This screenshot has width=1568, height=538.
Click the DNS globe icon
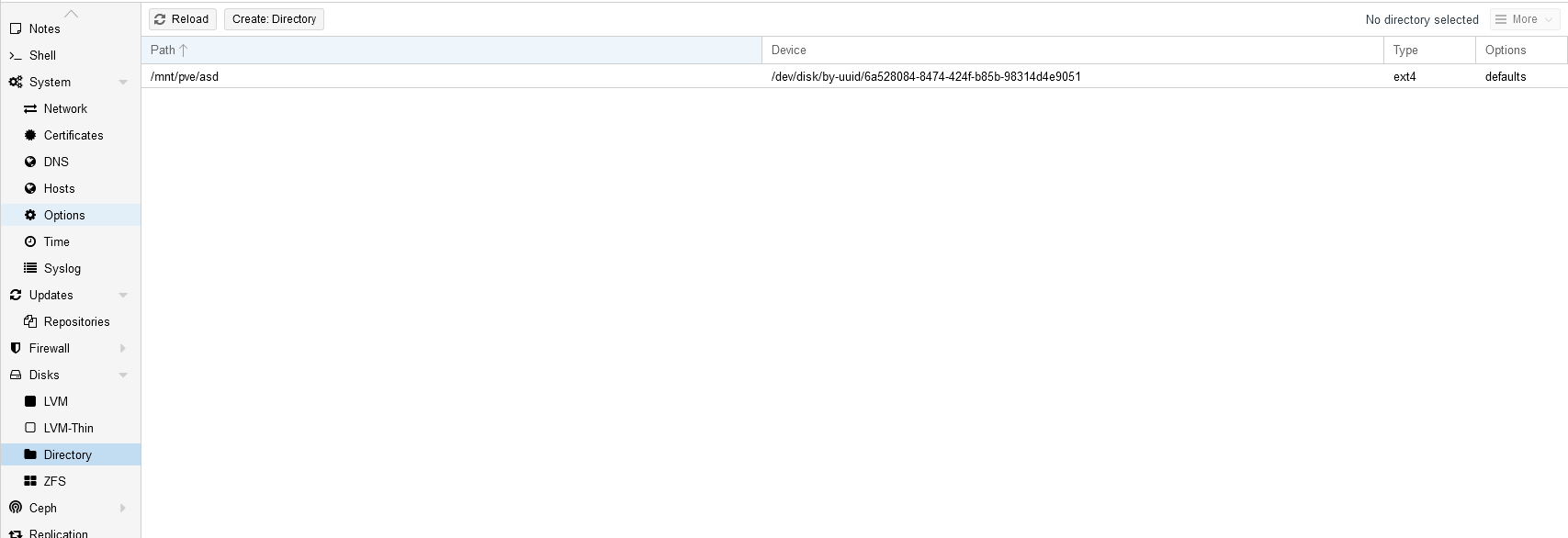(x=30, y=162)
